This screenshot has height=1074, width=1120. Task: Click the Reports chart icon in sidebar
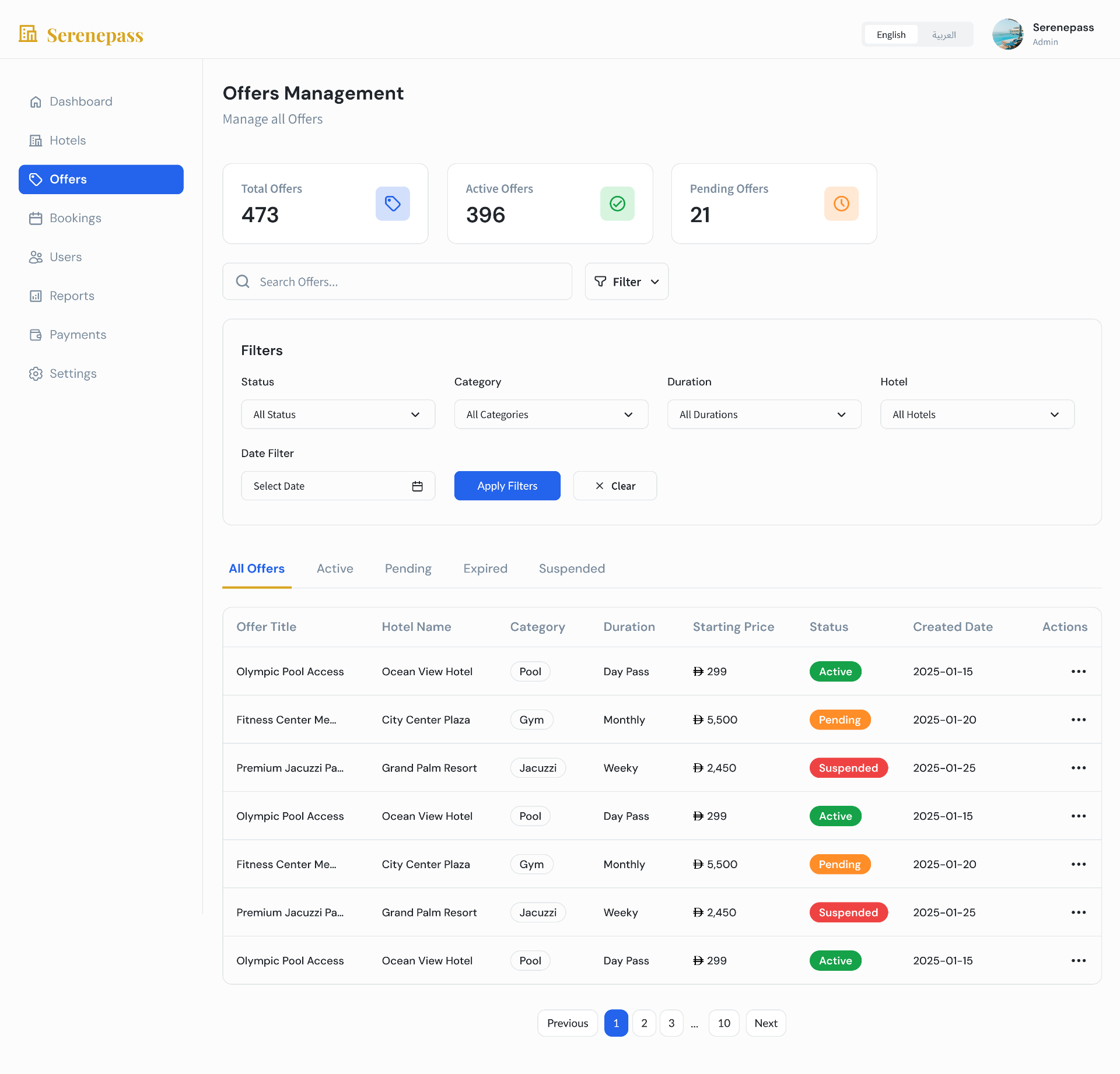[36, 296]
